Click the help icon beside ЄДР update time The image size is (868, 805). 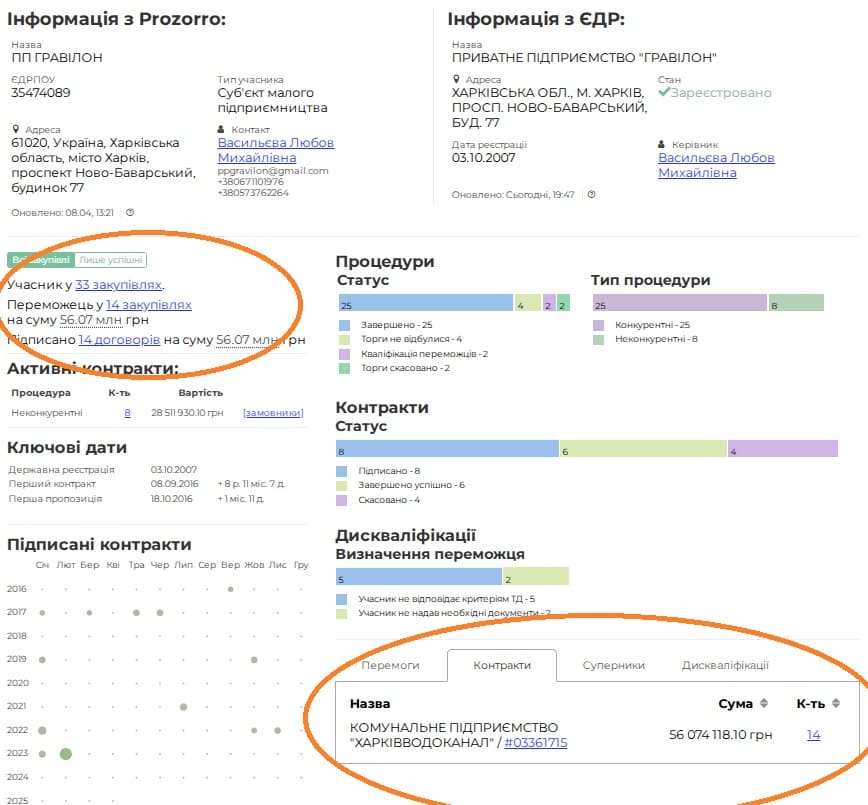[591, 194]
